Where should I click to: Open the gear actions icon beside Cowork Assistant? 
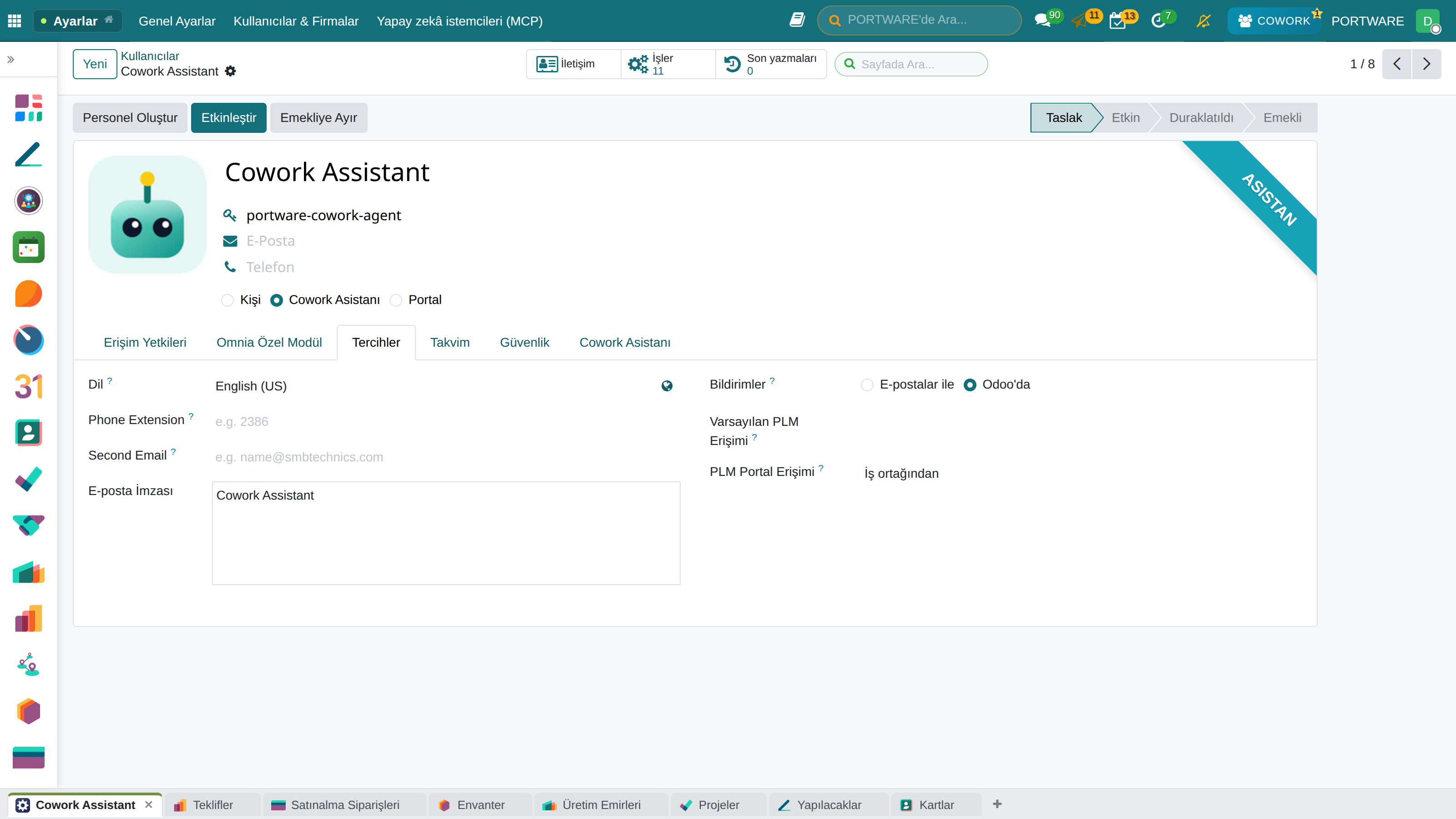click(230, 71)
